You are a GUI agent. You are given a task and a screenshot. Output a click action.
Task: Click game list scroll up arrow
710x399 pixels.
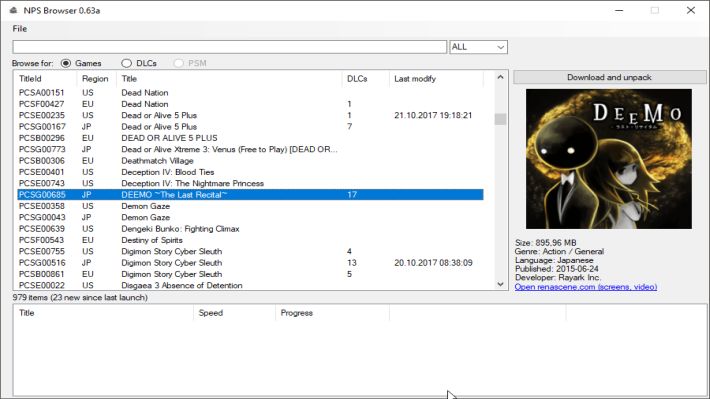500,77
